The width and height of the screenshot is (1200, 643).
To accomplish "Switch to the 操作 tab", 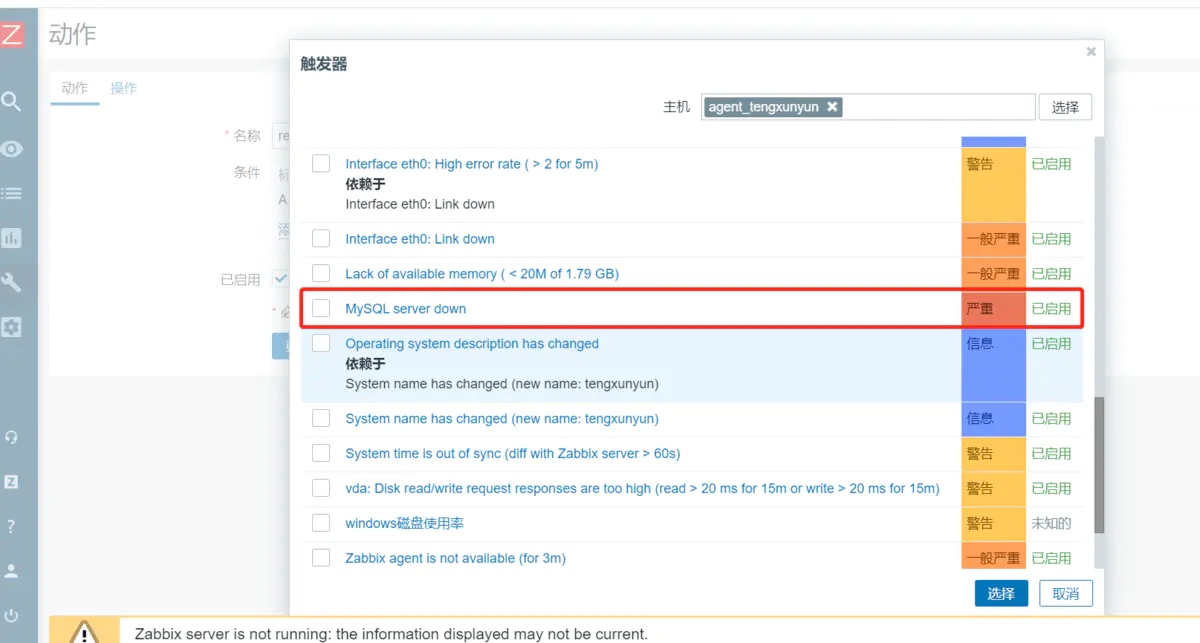I will pos(124,88).
